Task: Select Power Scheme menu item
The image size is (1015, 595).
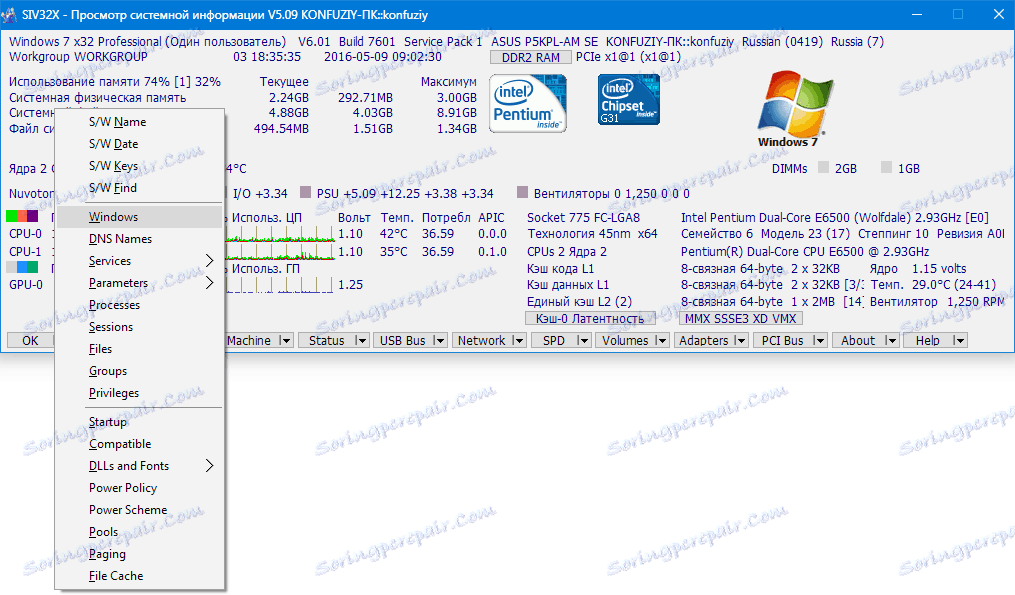Action: (140, 510)
